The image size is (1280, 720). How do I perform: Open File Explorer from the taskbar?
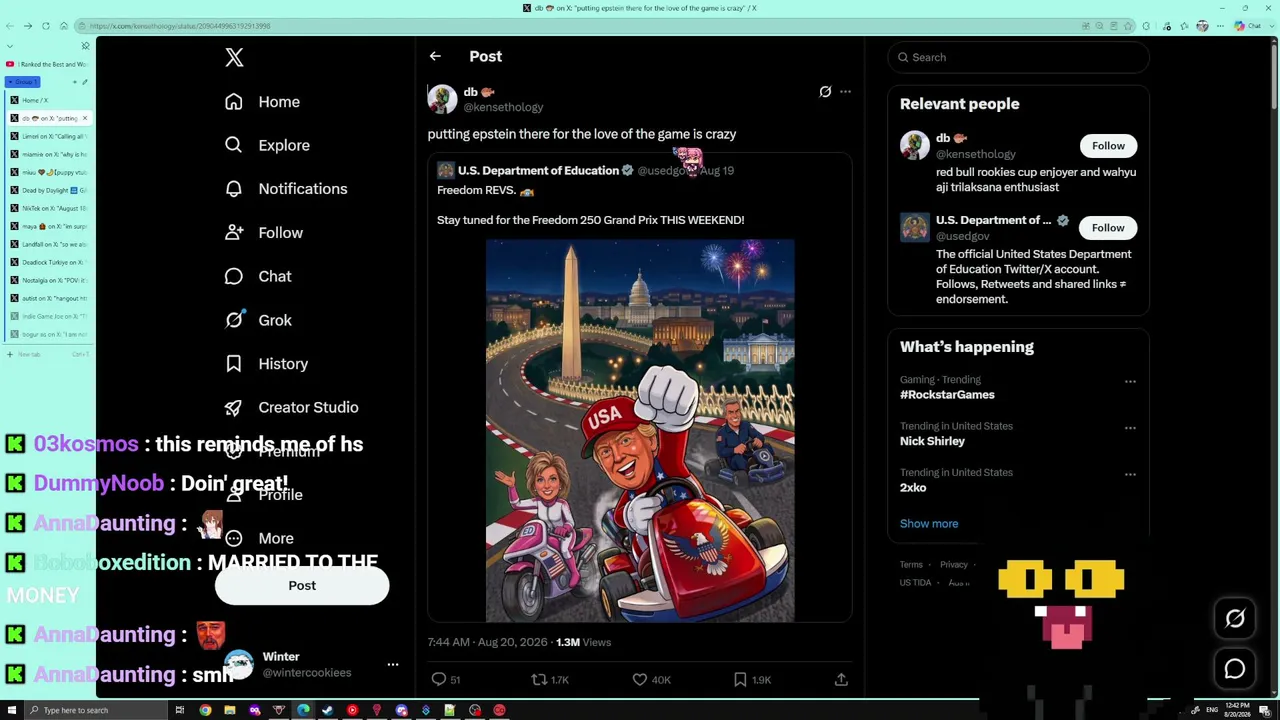(x=230, y=710)
